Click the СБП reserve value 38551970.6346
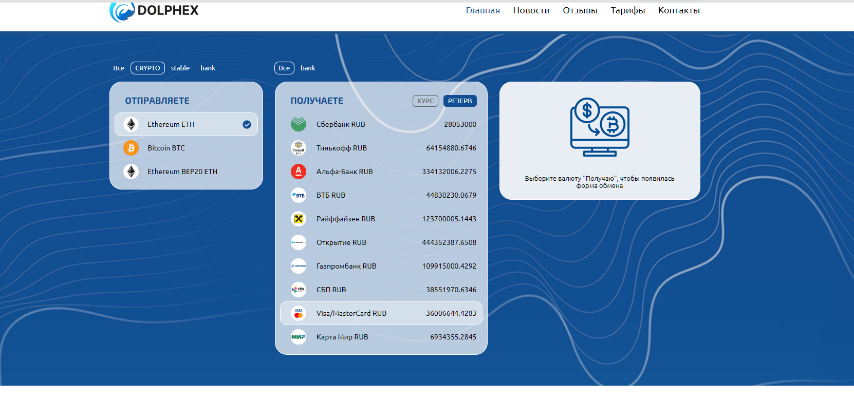The height and width of the screenshot is (399, 854). 451,290
